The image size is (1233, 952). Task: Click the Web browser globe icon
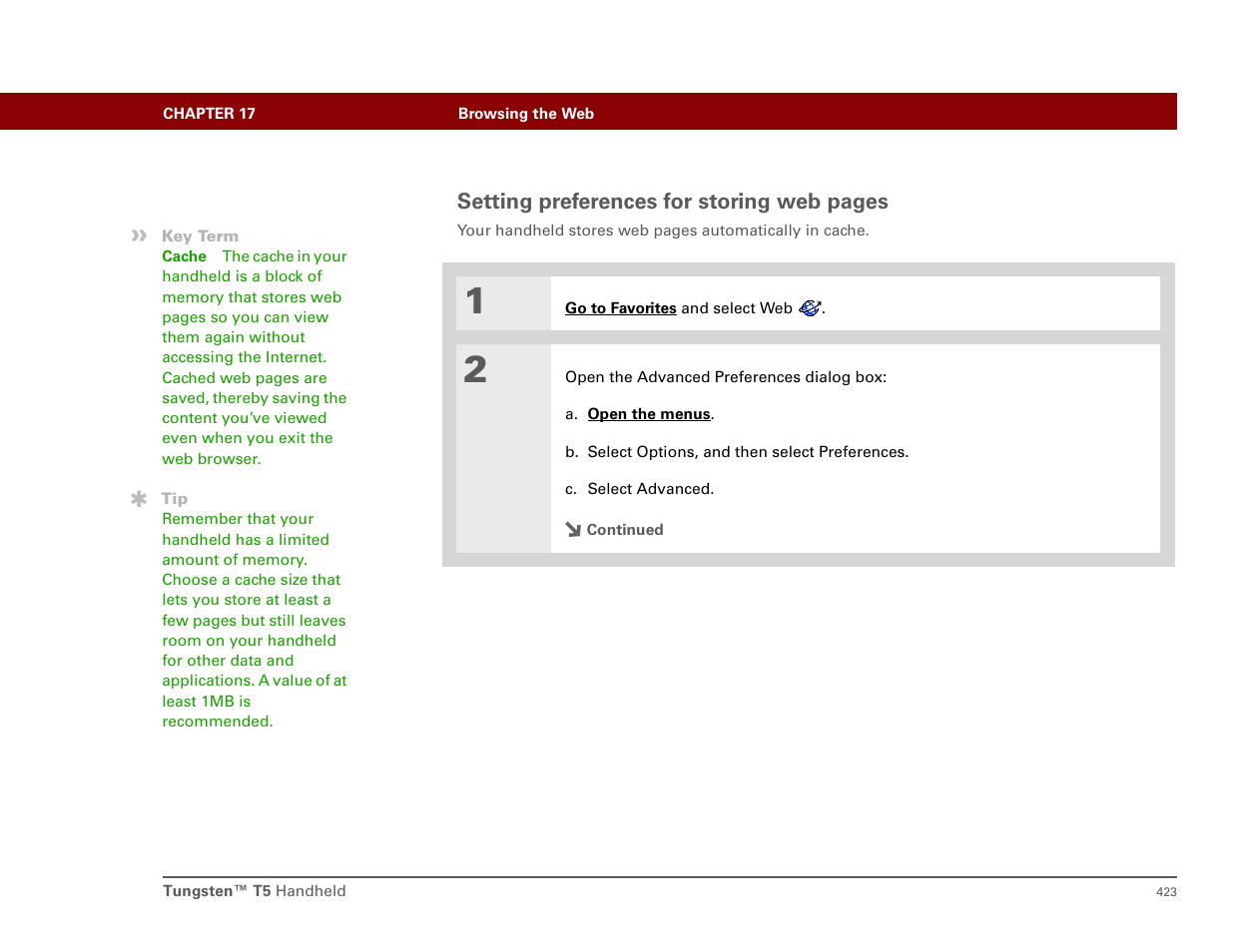810,308
